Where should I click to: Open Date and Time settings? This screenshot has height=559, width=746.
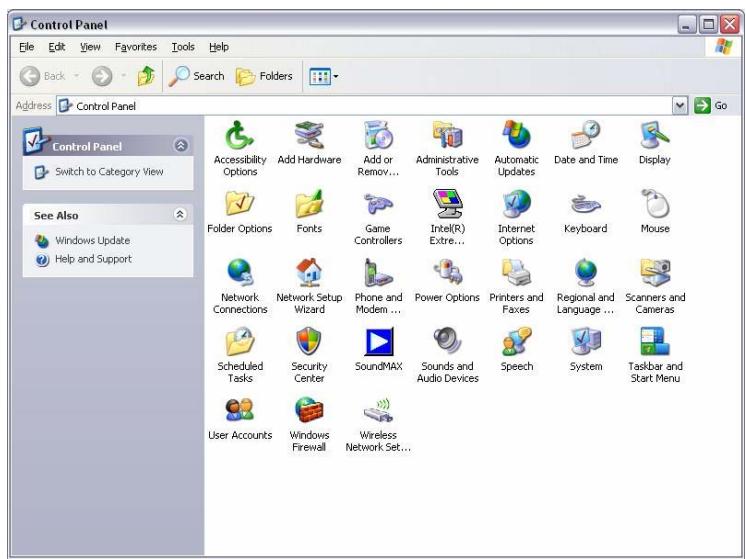[x=586, y=143]
